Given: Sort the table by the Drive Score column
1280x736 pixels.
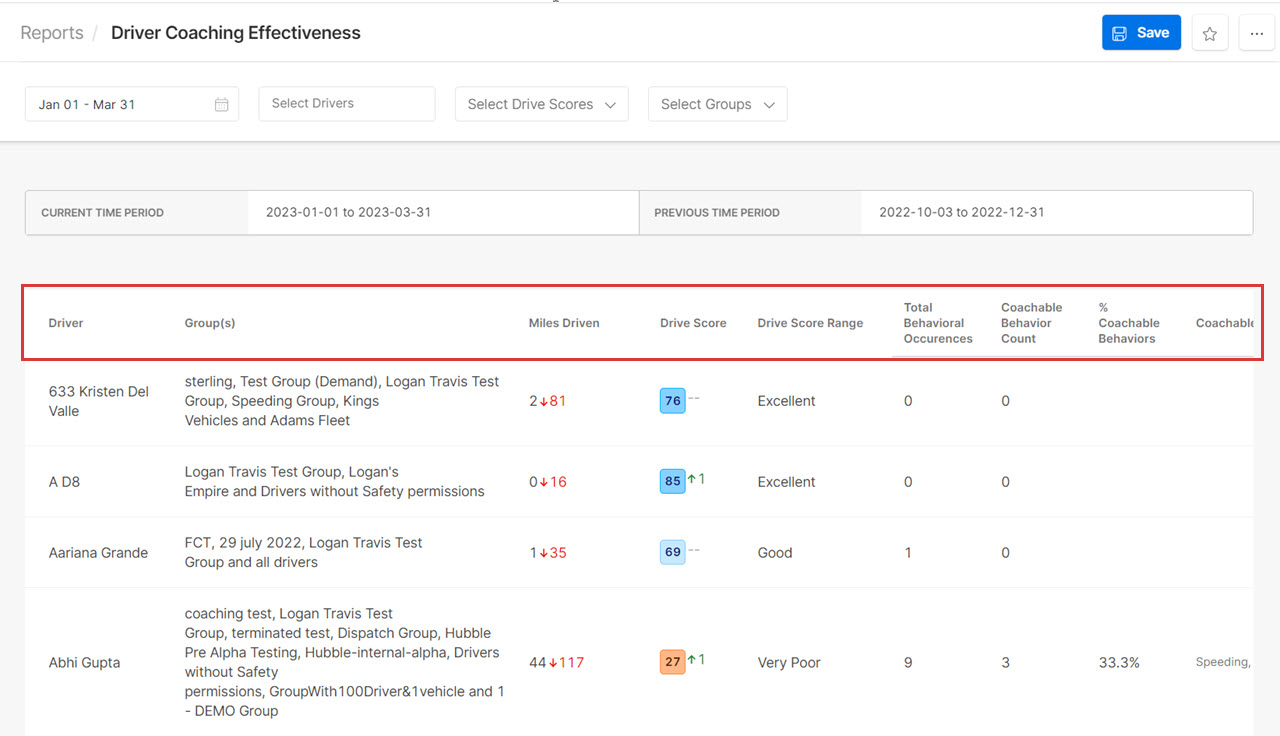Looking at the screenshot, I should (692, 323).
